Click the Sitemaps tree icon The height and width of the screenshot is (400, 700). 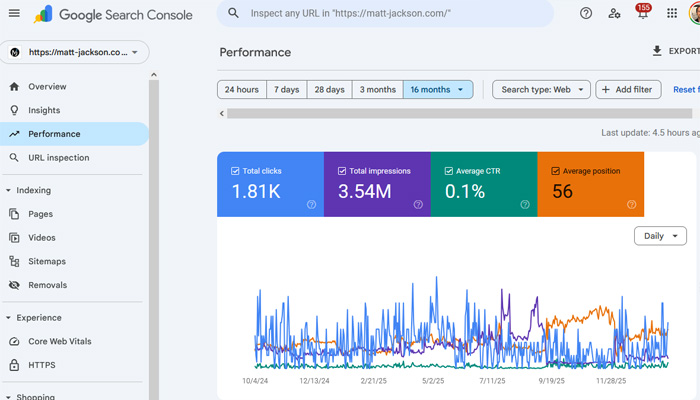point(14,261)
